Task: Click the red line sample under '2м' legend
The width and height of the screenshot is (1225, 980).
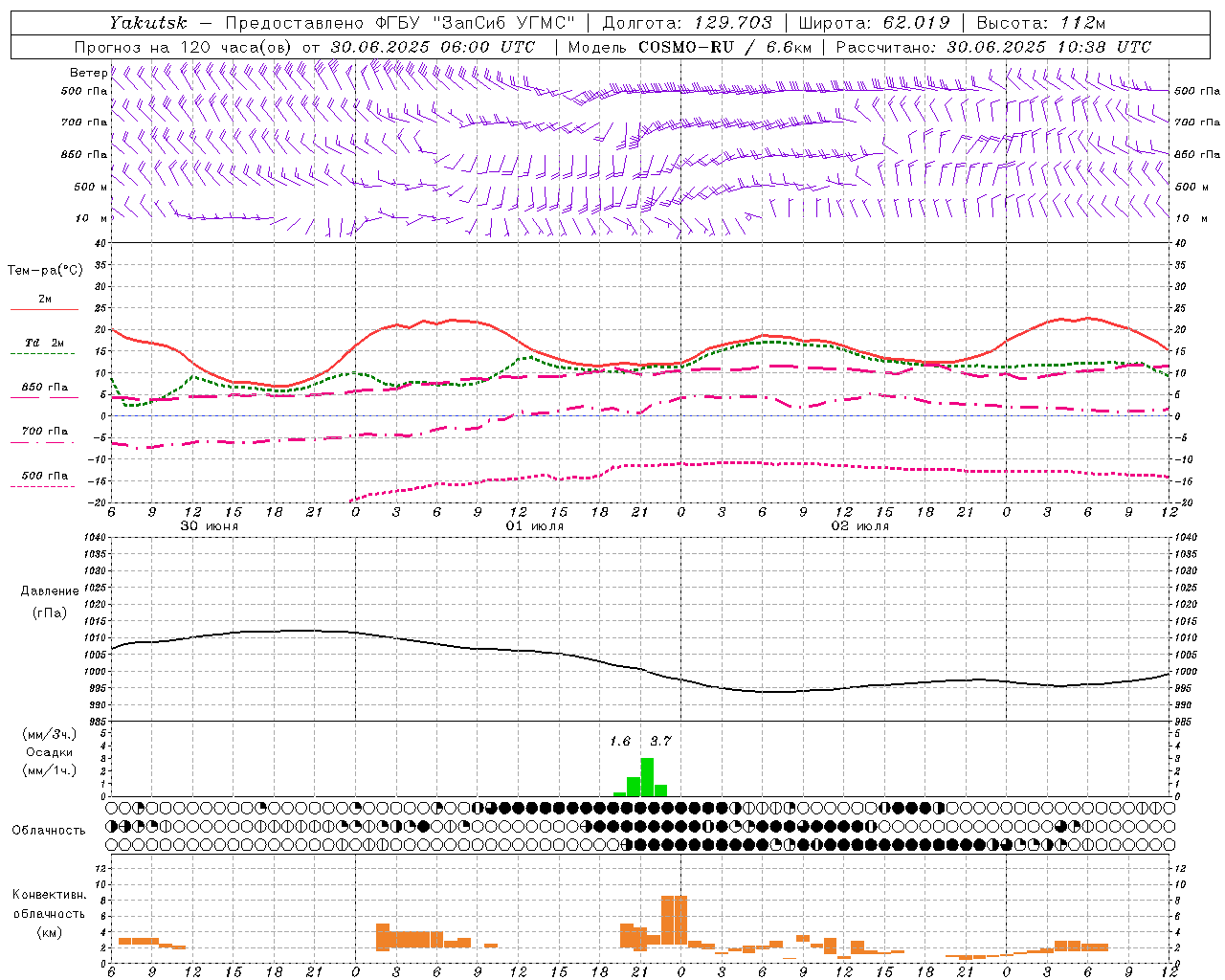Action: click(44, 310)
